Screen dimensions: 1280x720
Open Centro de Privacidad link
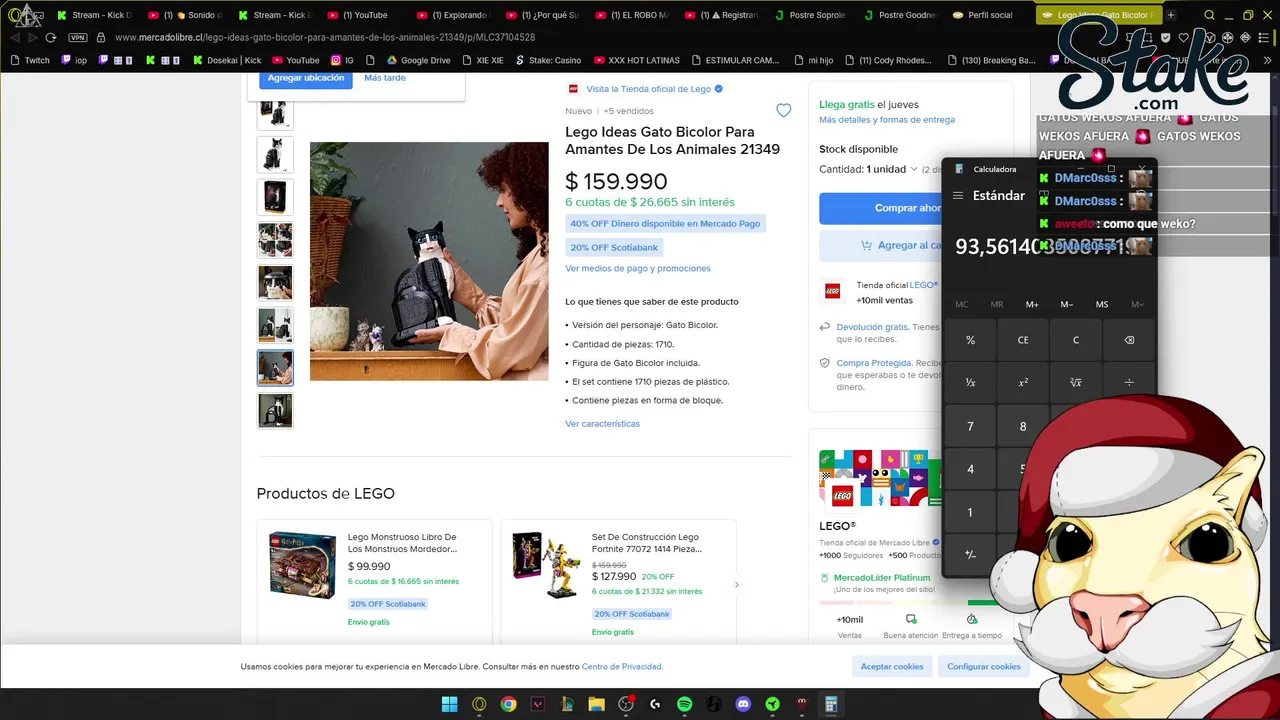622,667
